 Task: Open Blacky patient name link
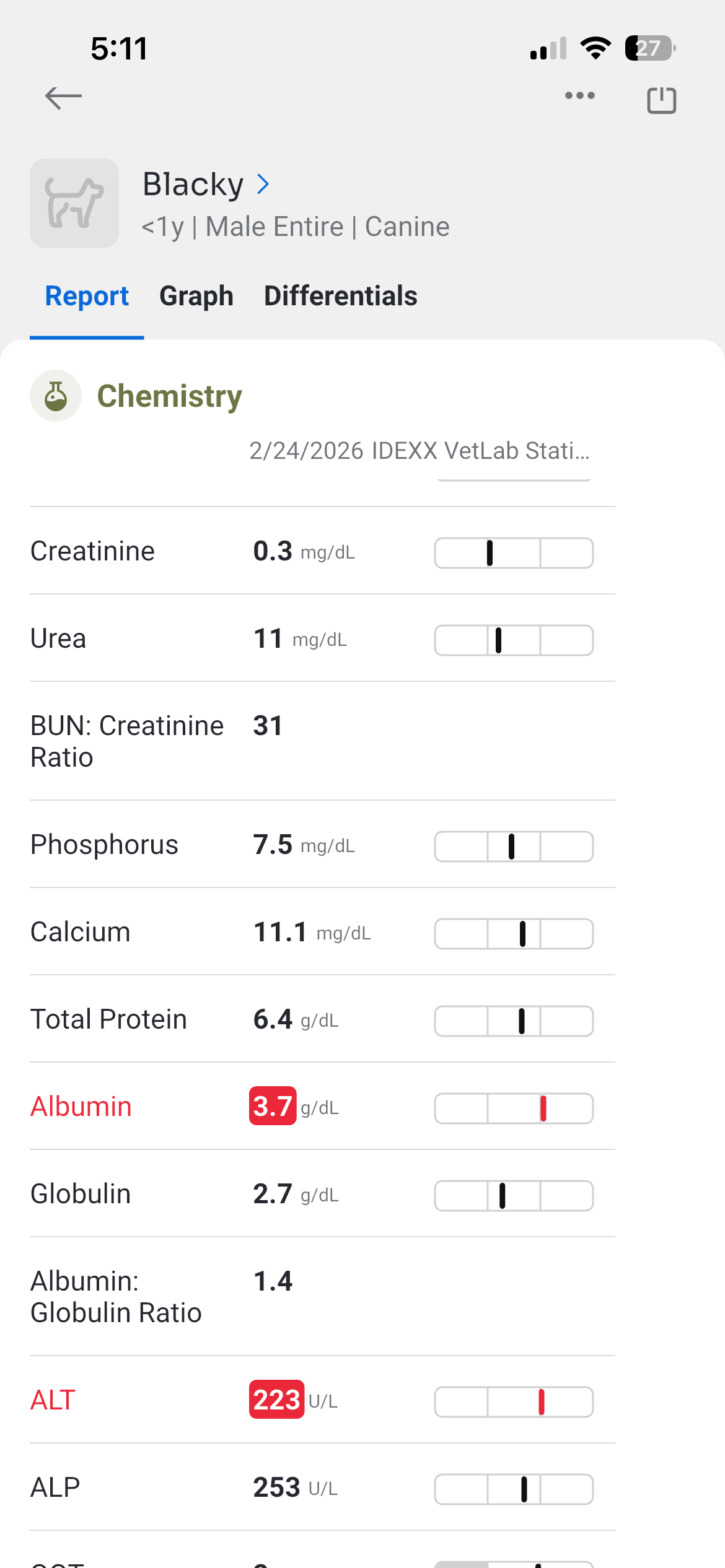tap(193, 184)
